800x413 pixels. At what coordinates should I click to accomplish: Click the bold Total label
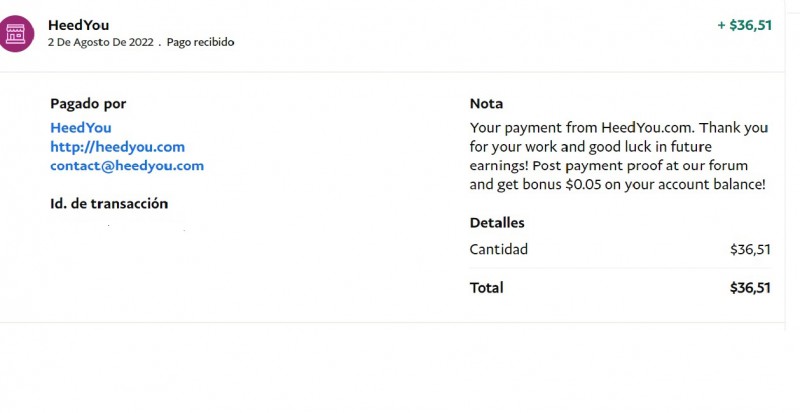487,288
